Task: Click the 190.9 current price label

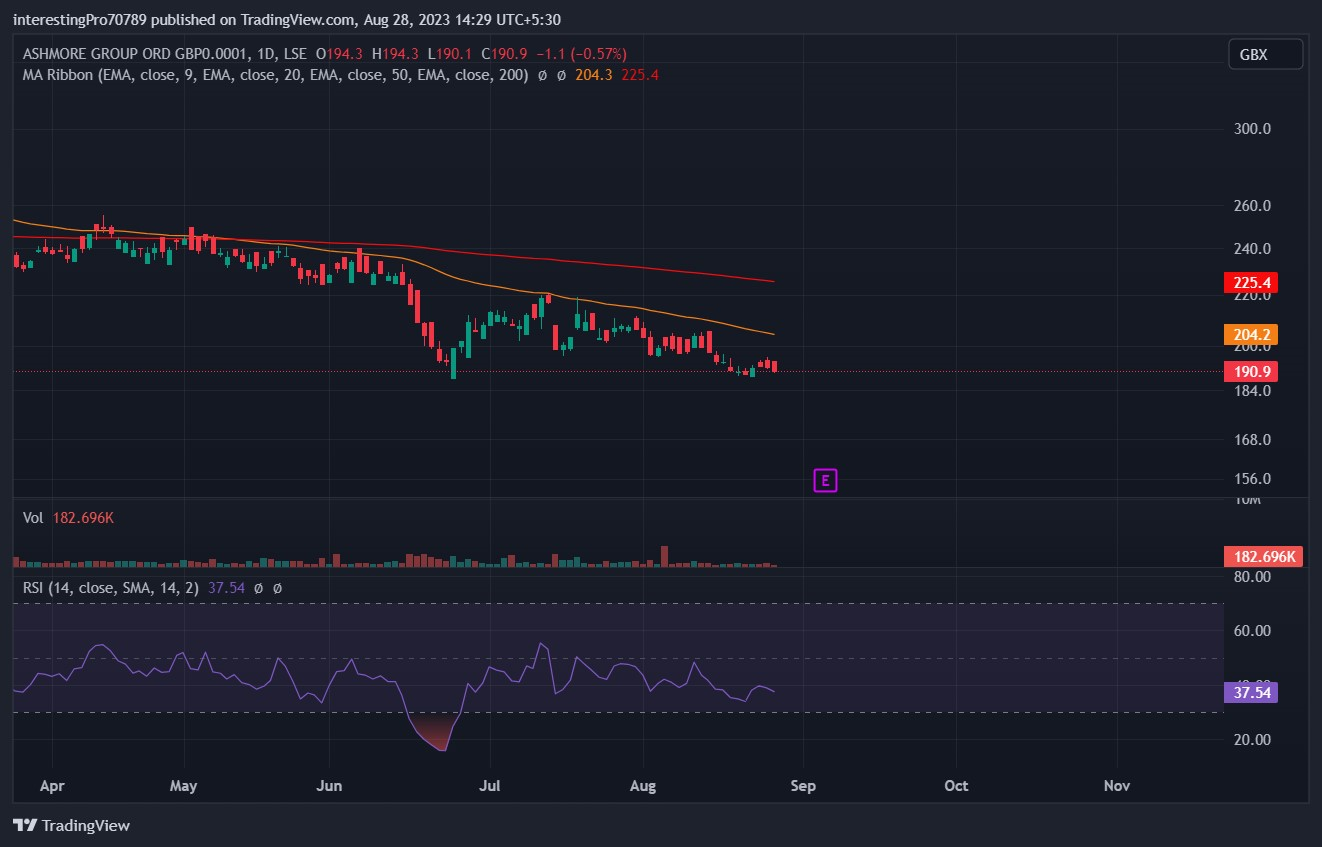Action: click(x=1251, y=372)
